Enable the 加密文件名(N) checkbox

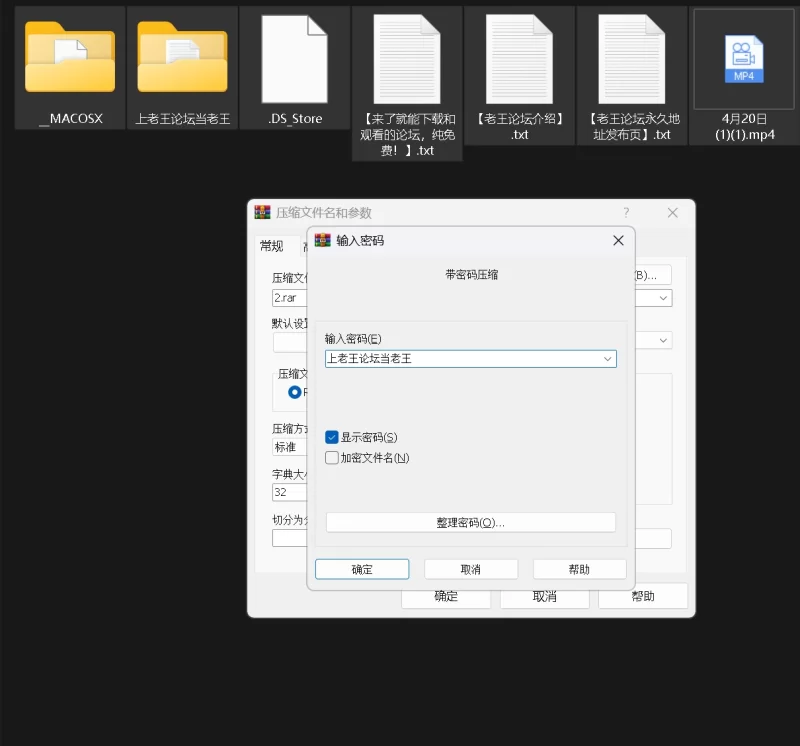coord(332,458)
